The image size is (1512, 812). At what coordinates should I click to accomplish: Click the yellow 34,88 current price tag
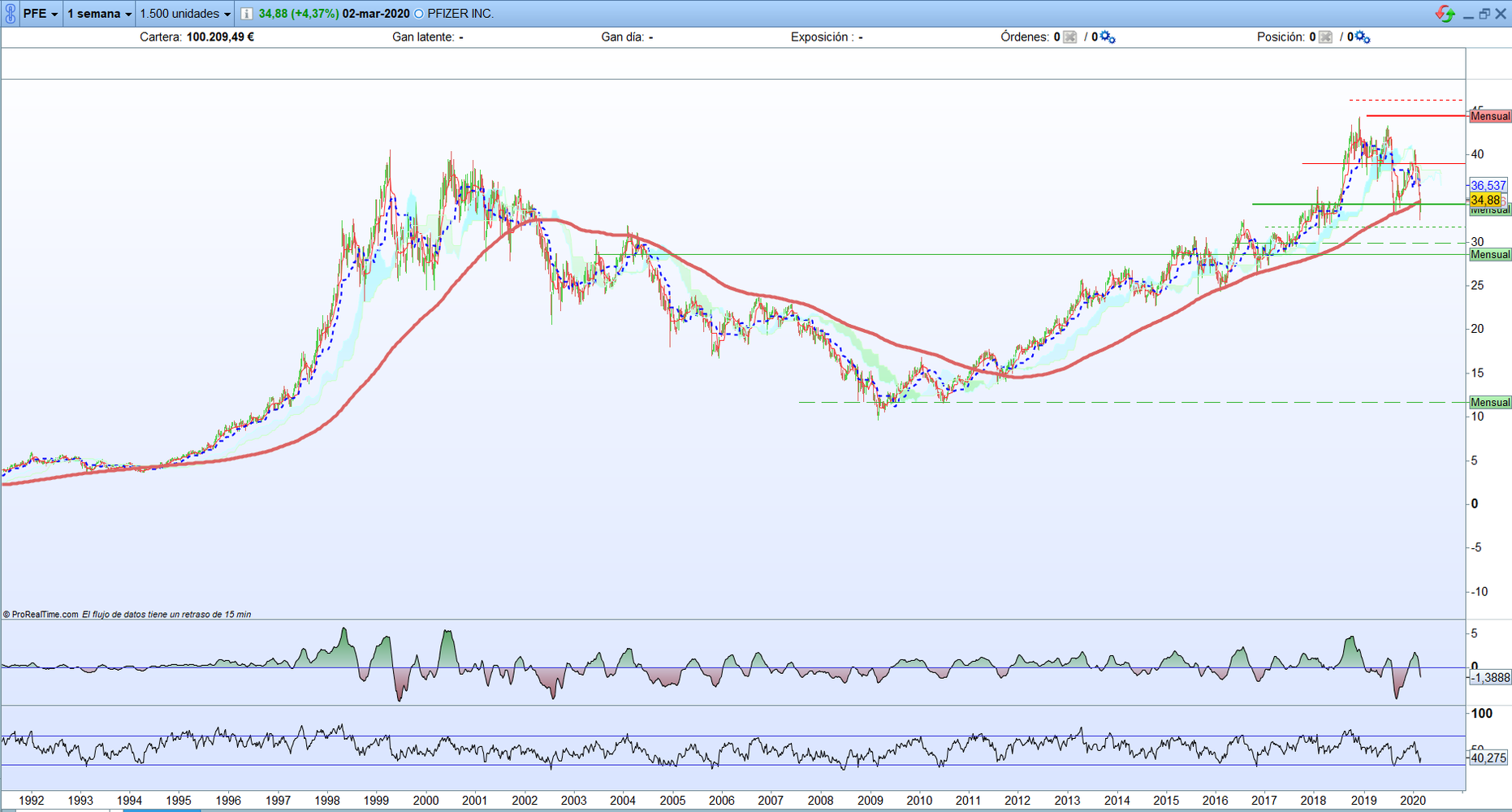[x=1485, y=200]
